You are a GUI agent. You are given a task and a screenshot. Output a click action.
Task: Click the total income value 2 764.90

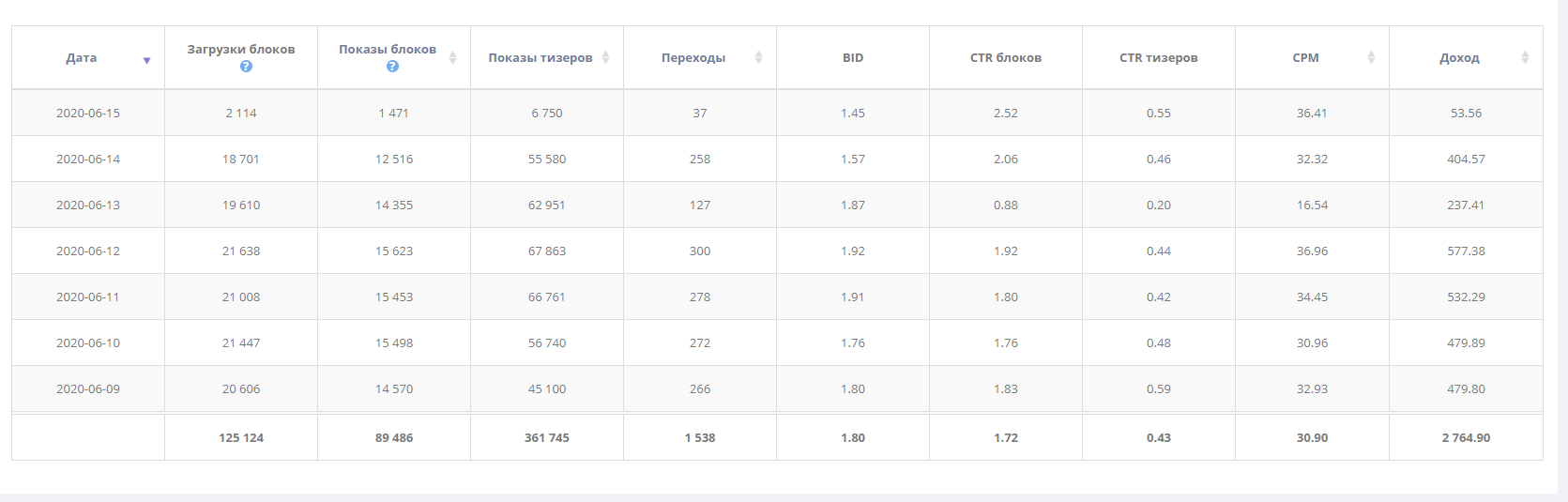coord(1466,437)
